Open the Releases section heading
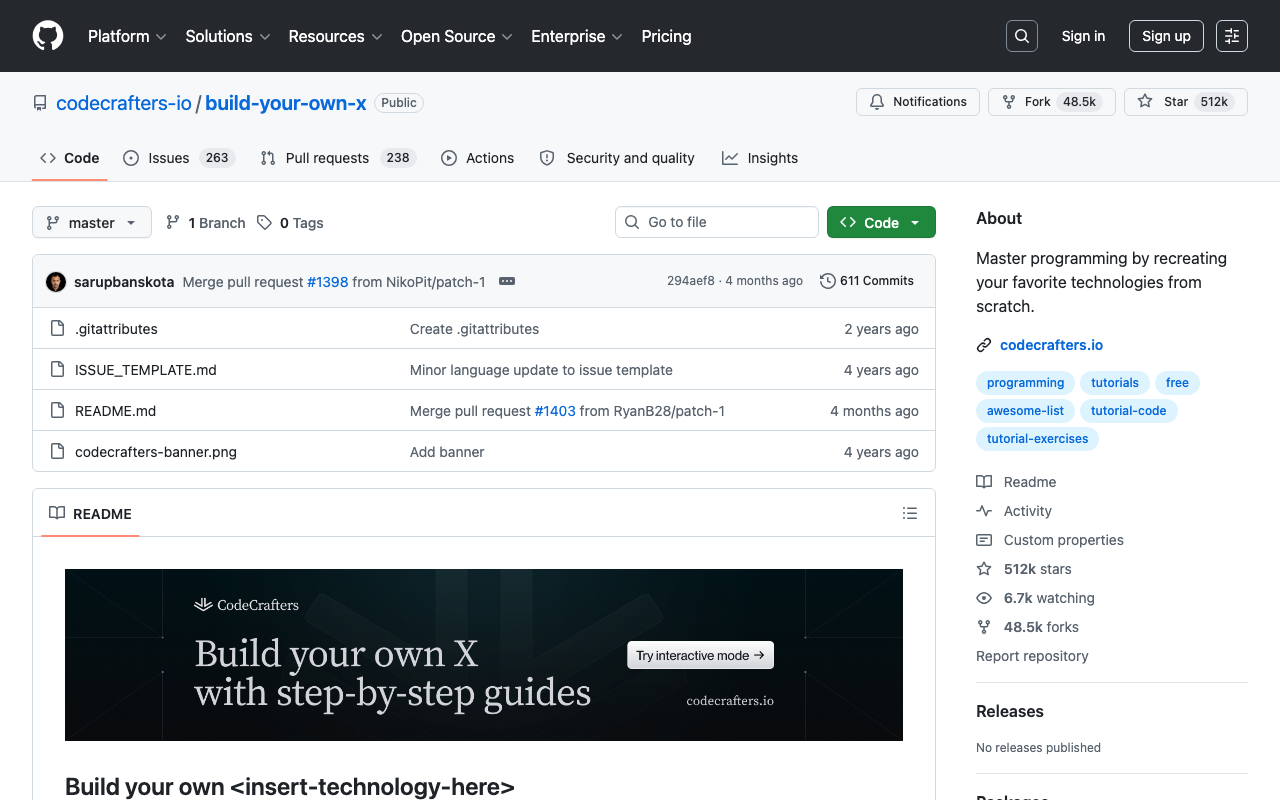 tap(1010, 711)
